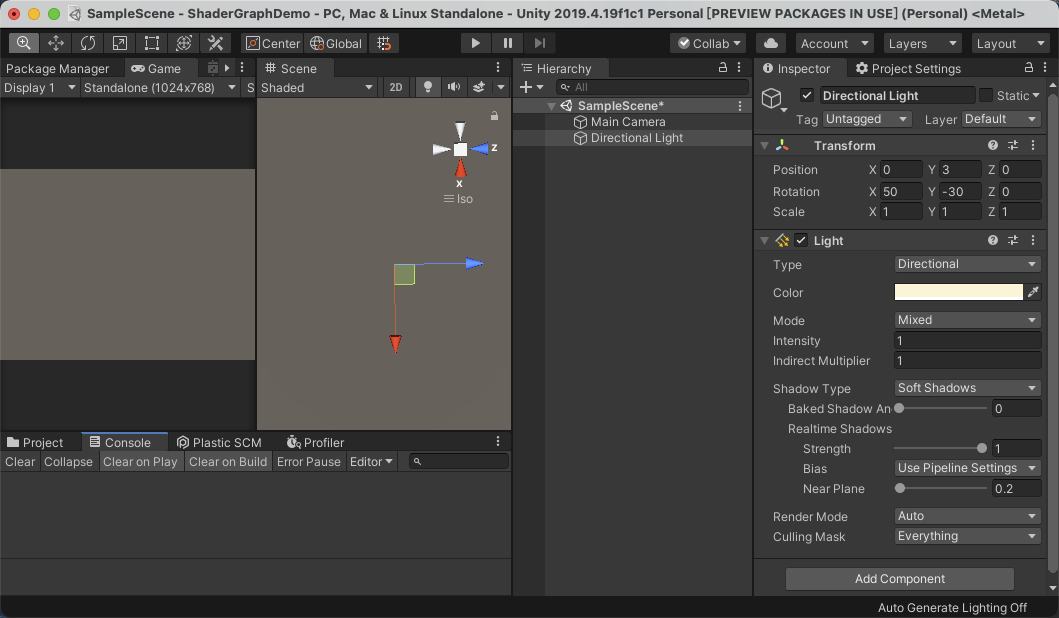This screenshot has width=1059, height=618.
Task: Toggle 2D scene view mode
Action: click(396, 87)
